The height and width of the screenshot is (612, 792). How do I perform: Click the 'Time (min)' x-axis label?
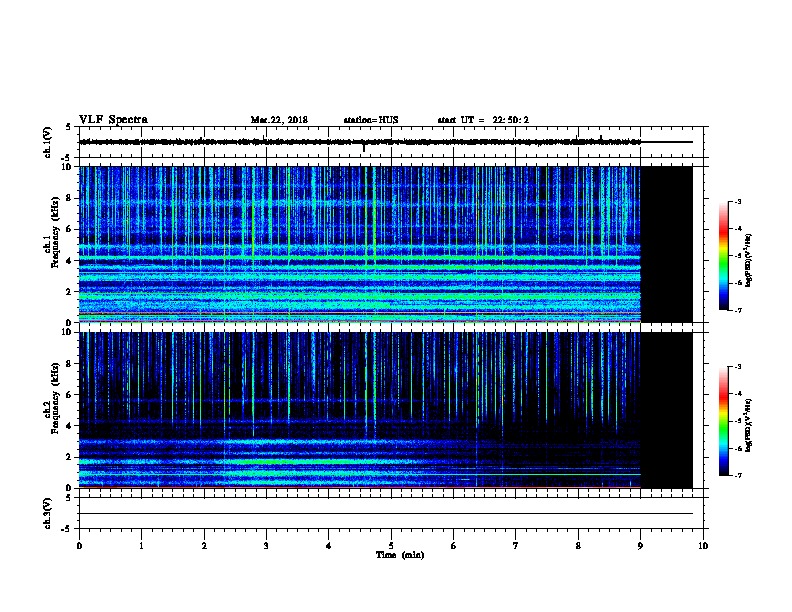[400, 555]
